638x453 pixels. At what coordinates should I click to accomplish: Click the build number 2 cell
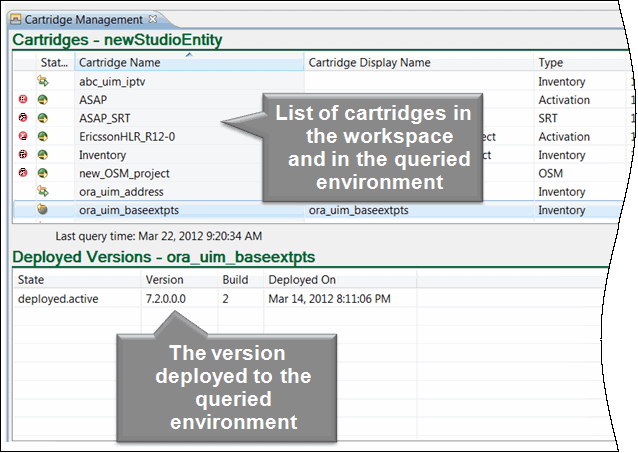(225, 299)
